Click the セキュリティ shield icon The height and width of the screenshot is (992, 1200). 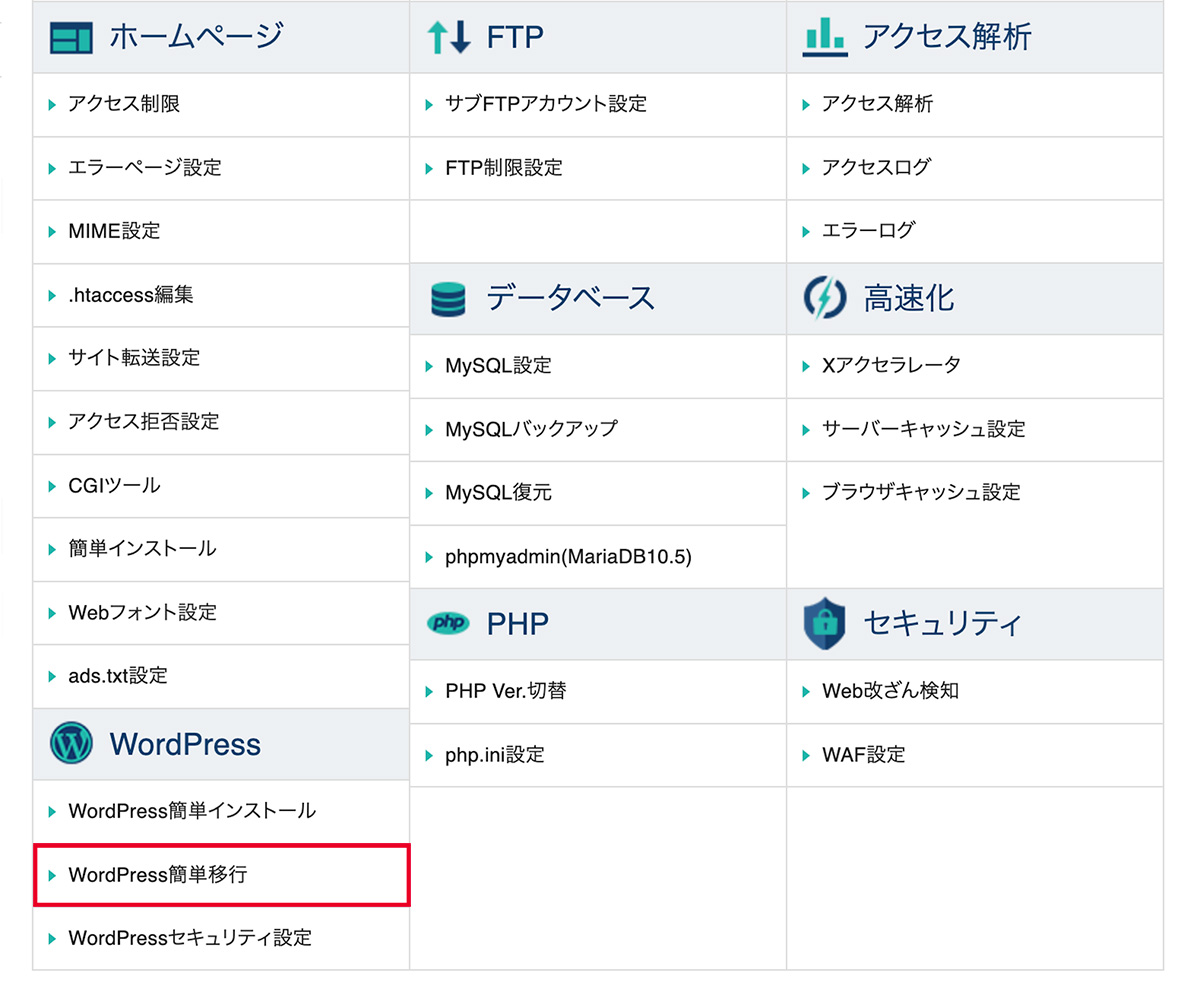[x=824, y=623]
